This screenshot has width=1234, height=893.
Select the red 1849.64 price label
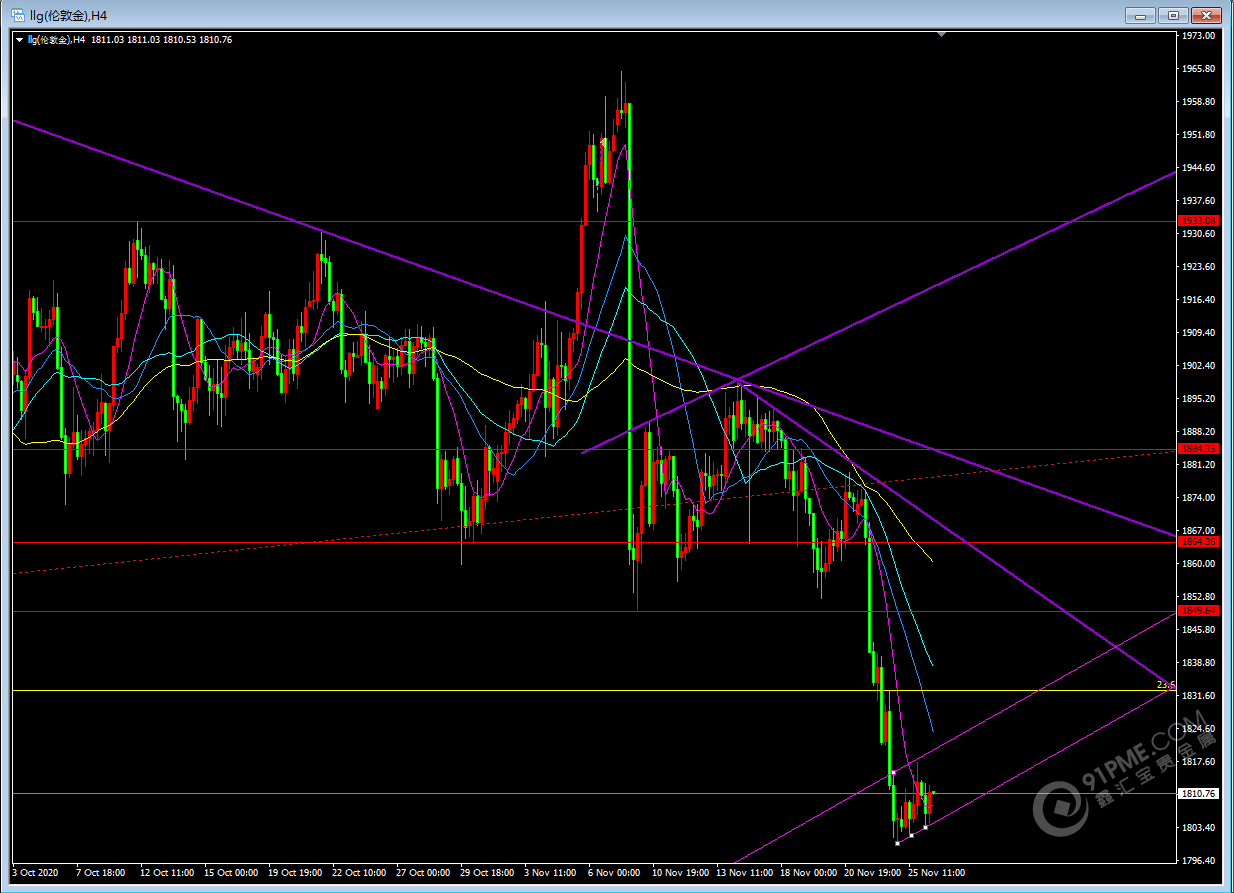click(x=1197, y=611)
